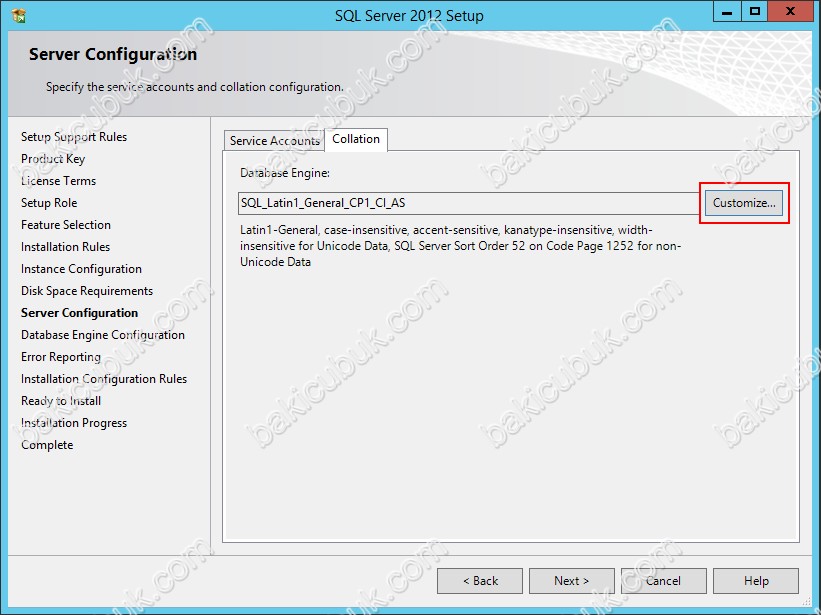This screenshot has width=821, height=615.
Task: Click the 'Specify the service accounts' subtitle
Action: [195, 87]
